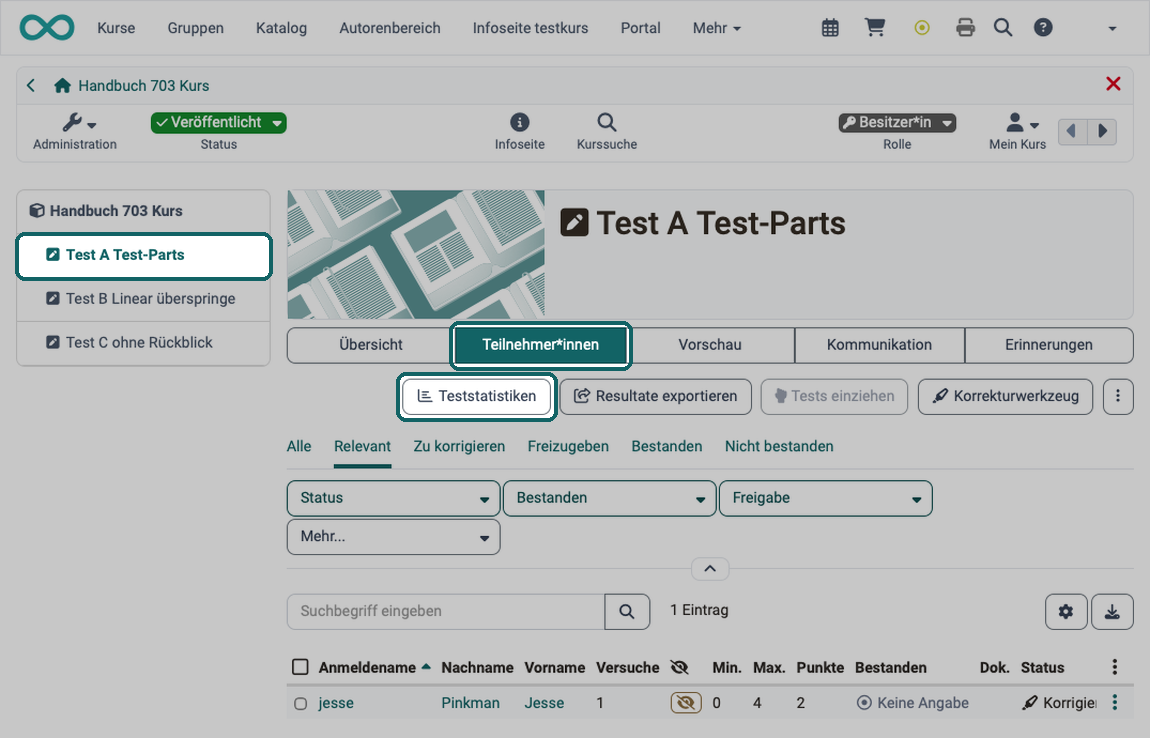
Task: Expand the Mehr menu in top navigation
Action: pos(717,28)
